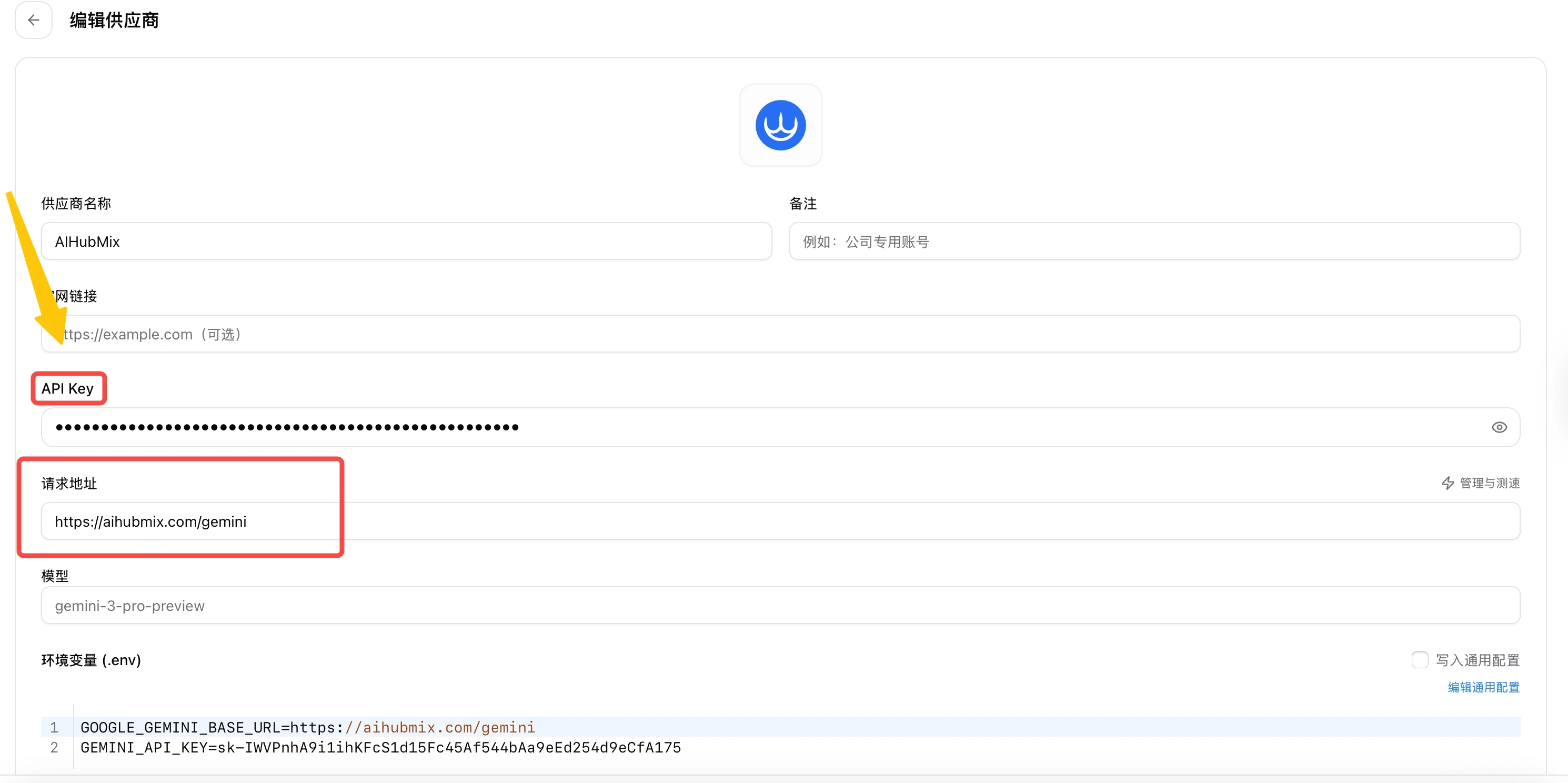
Task: Toggle API Key visibility eye icon
Action: coord(1499,427)
